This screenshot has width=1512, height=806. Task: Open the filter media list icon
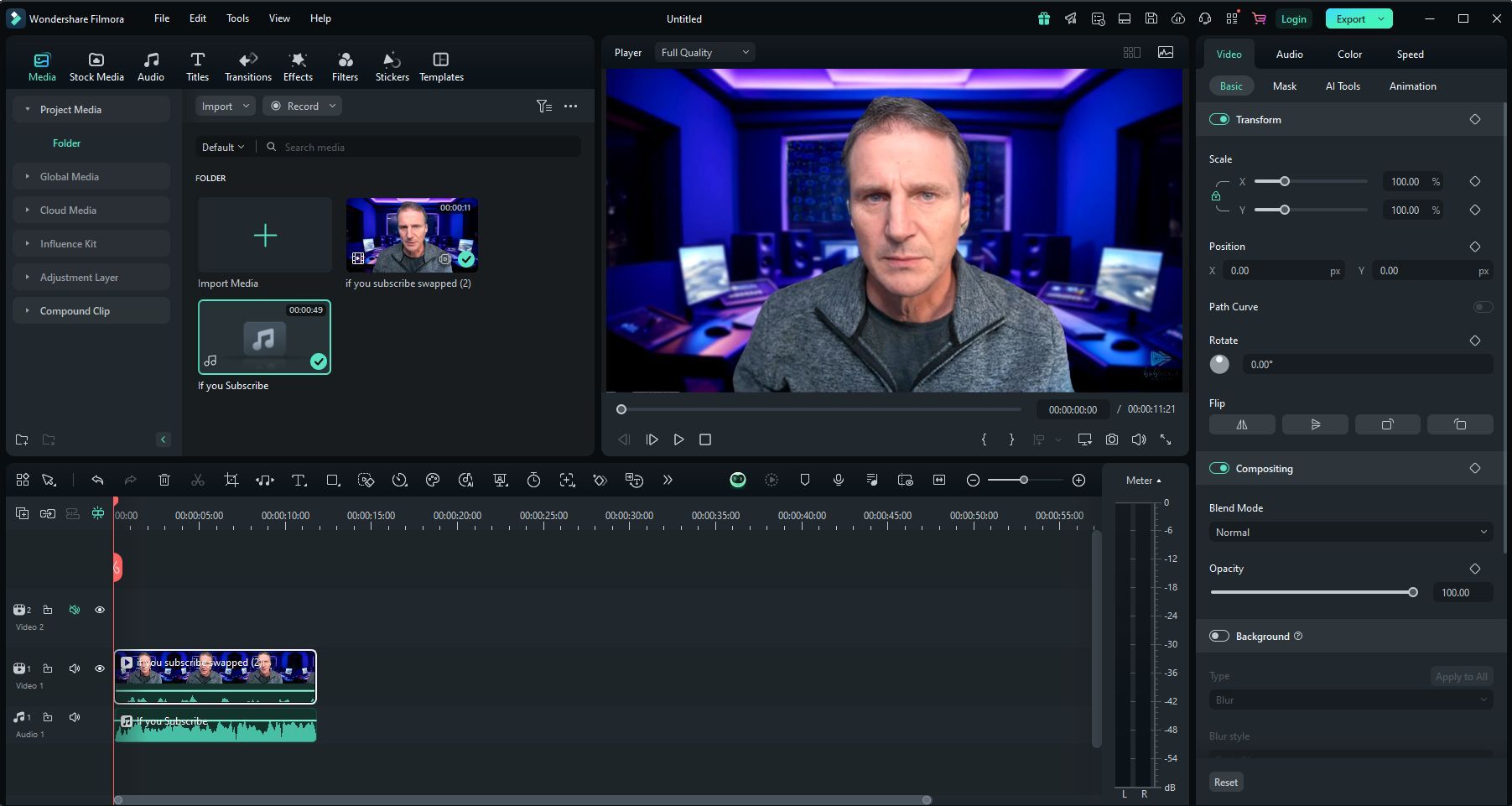tap(543, 106)
